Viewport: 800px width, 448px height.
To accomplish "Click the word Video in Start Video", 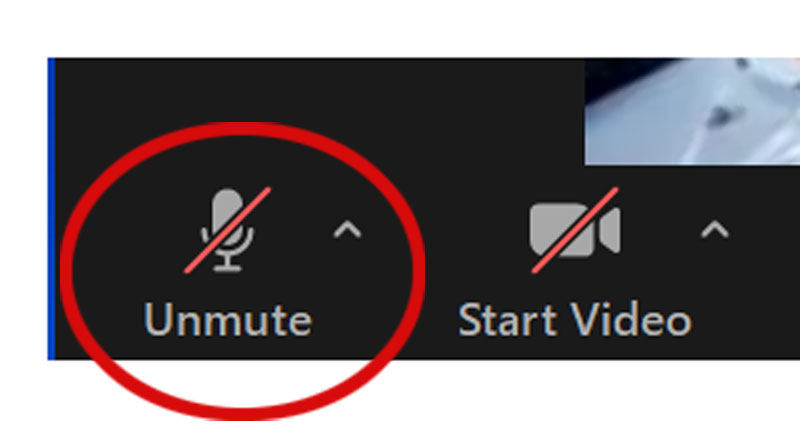I will [x=631, y=320].
